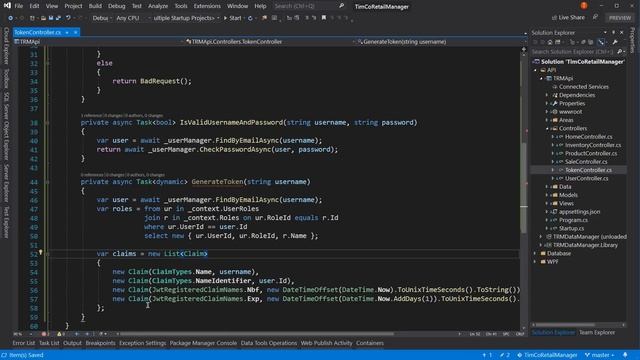640x360 pixels.
Task: Select appsettings.json in Solution Explorer
Action: pyautogui.click(x=579, y=212)
